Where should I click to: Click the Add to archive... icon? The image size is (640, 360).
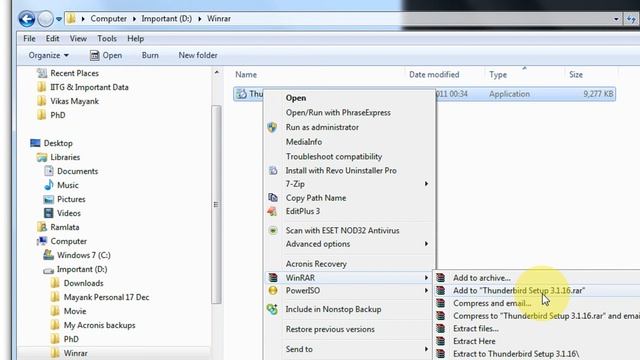(x=440, y=278)
